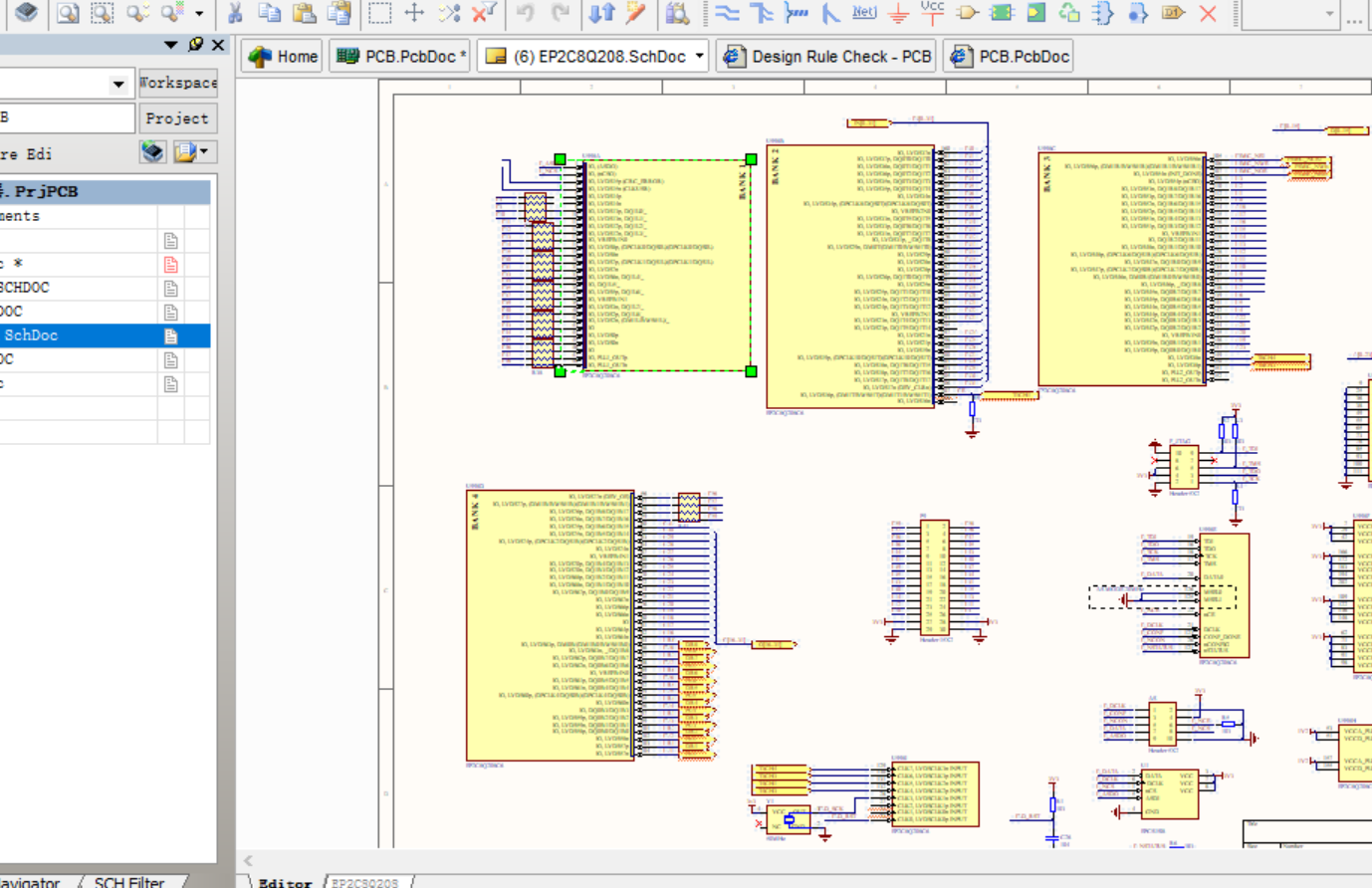Click the red modified document icon

171,265
